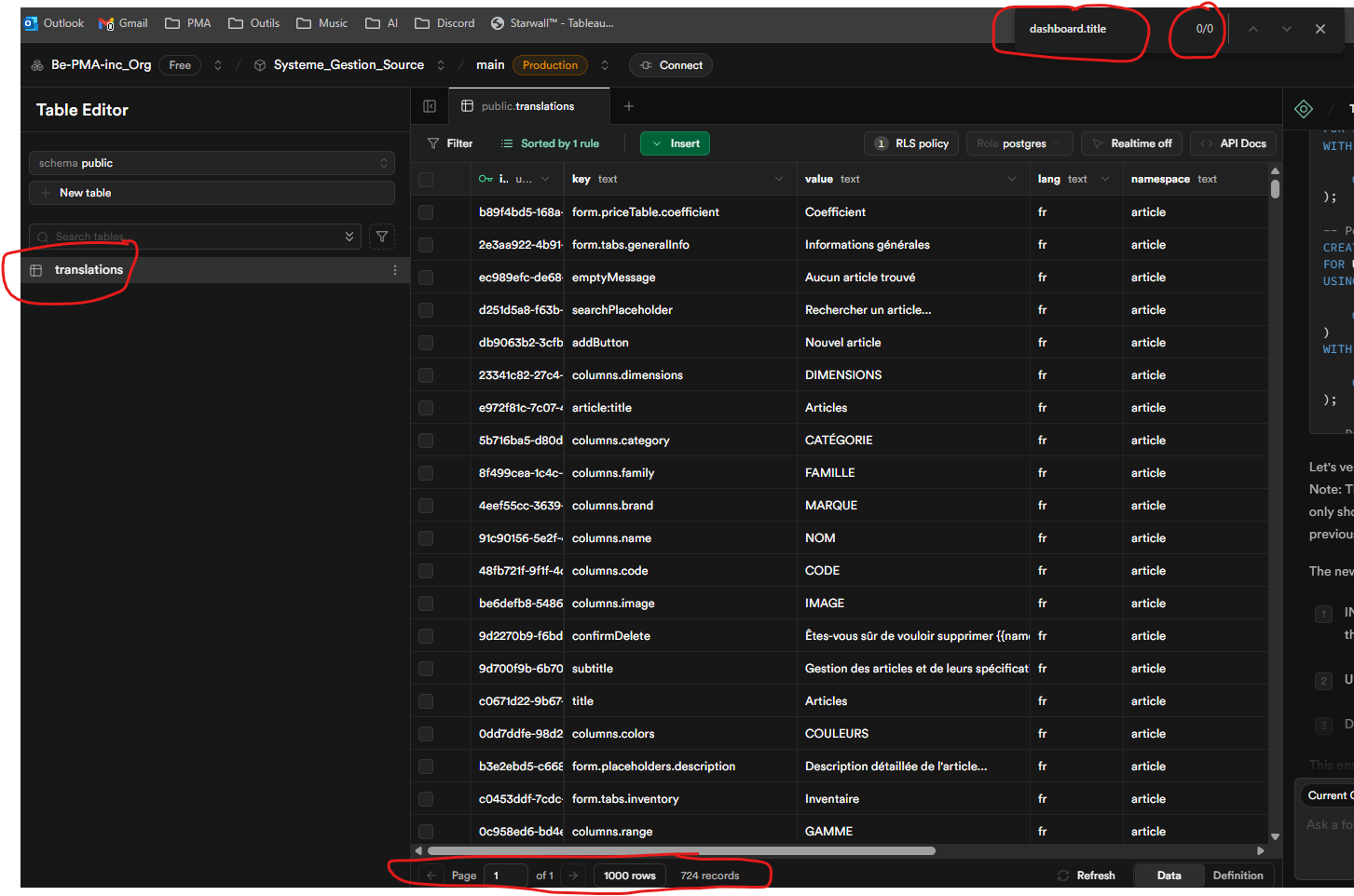Open lang column header menu
The height and width of the screenshot is (896, 1354).
(x=1105, y=179)
